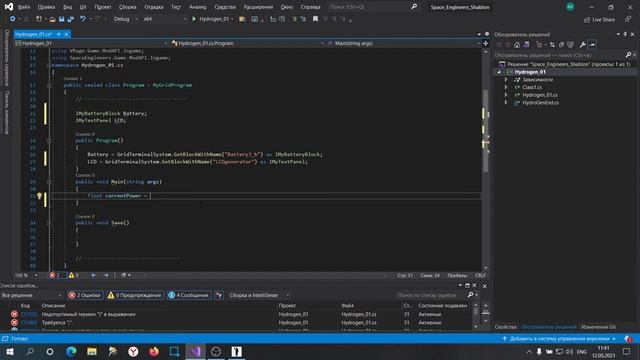Image resolution: width=640 pixels, height=360 pixels.
Task: Open the Hydrogen_01.cs.Program type dropdown
Action: click(247, 43)
